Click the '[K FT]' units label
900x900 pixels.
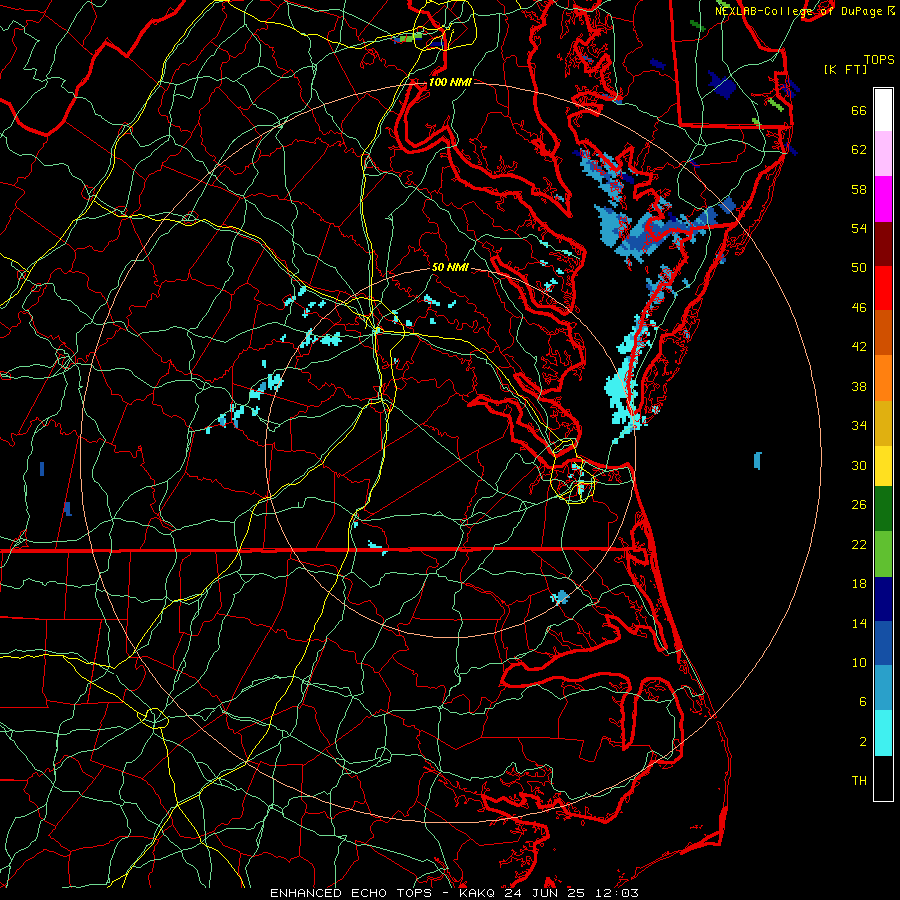[845, 69]
